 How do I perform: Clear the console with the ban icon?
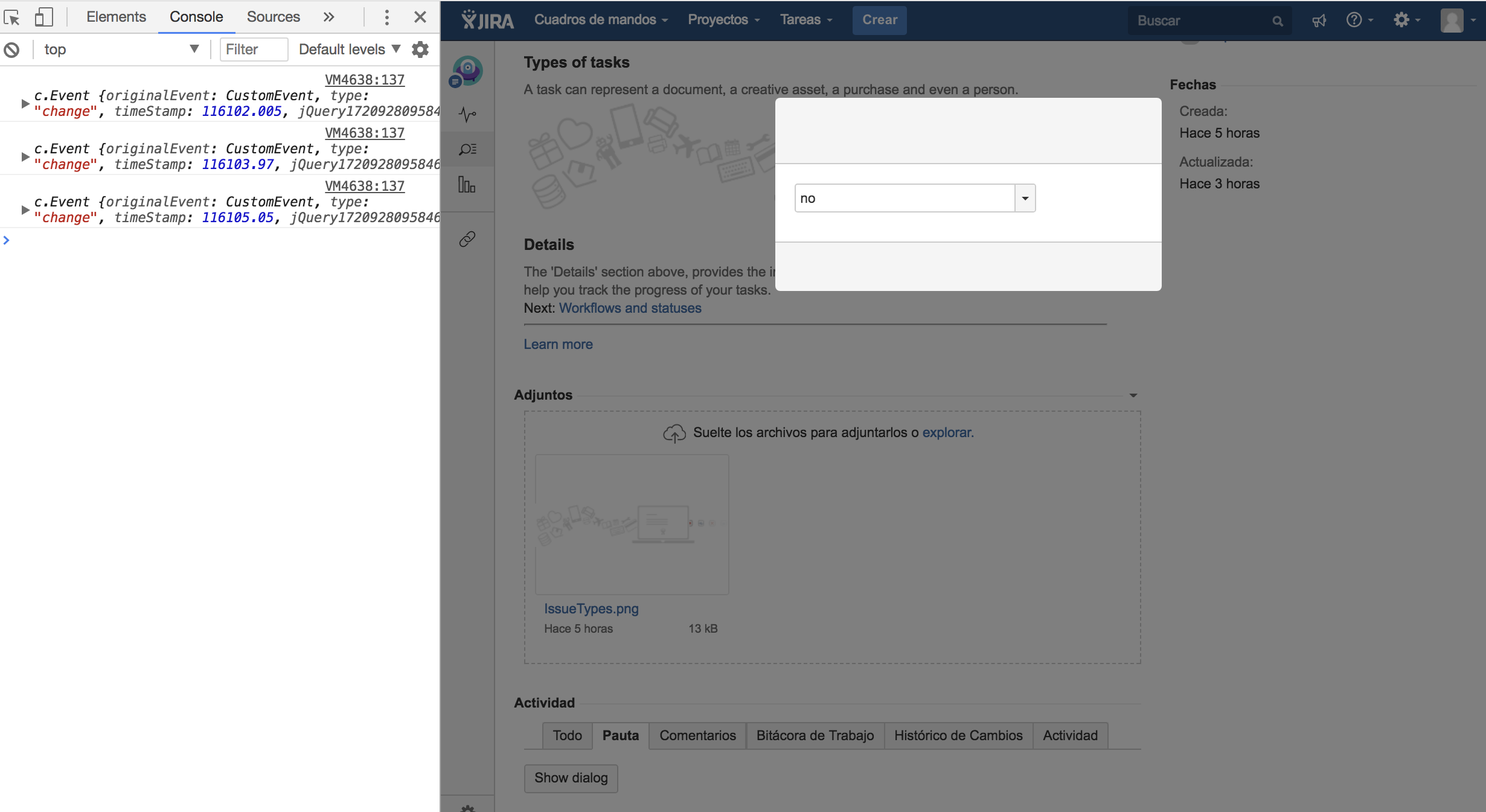[11, 50]
